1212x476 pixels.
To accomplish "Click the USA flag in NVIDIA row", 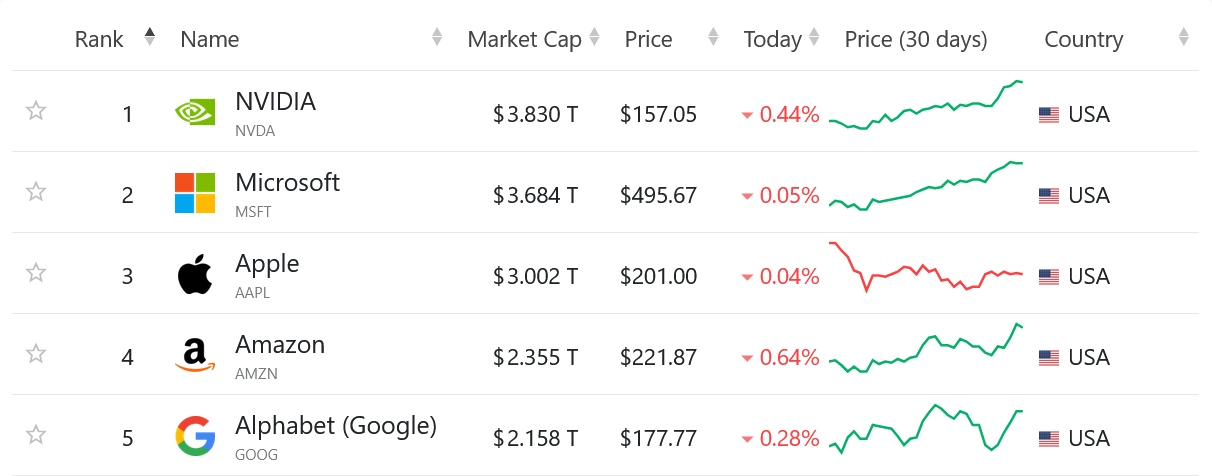I will tap(1049, 115).
